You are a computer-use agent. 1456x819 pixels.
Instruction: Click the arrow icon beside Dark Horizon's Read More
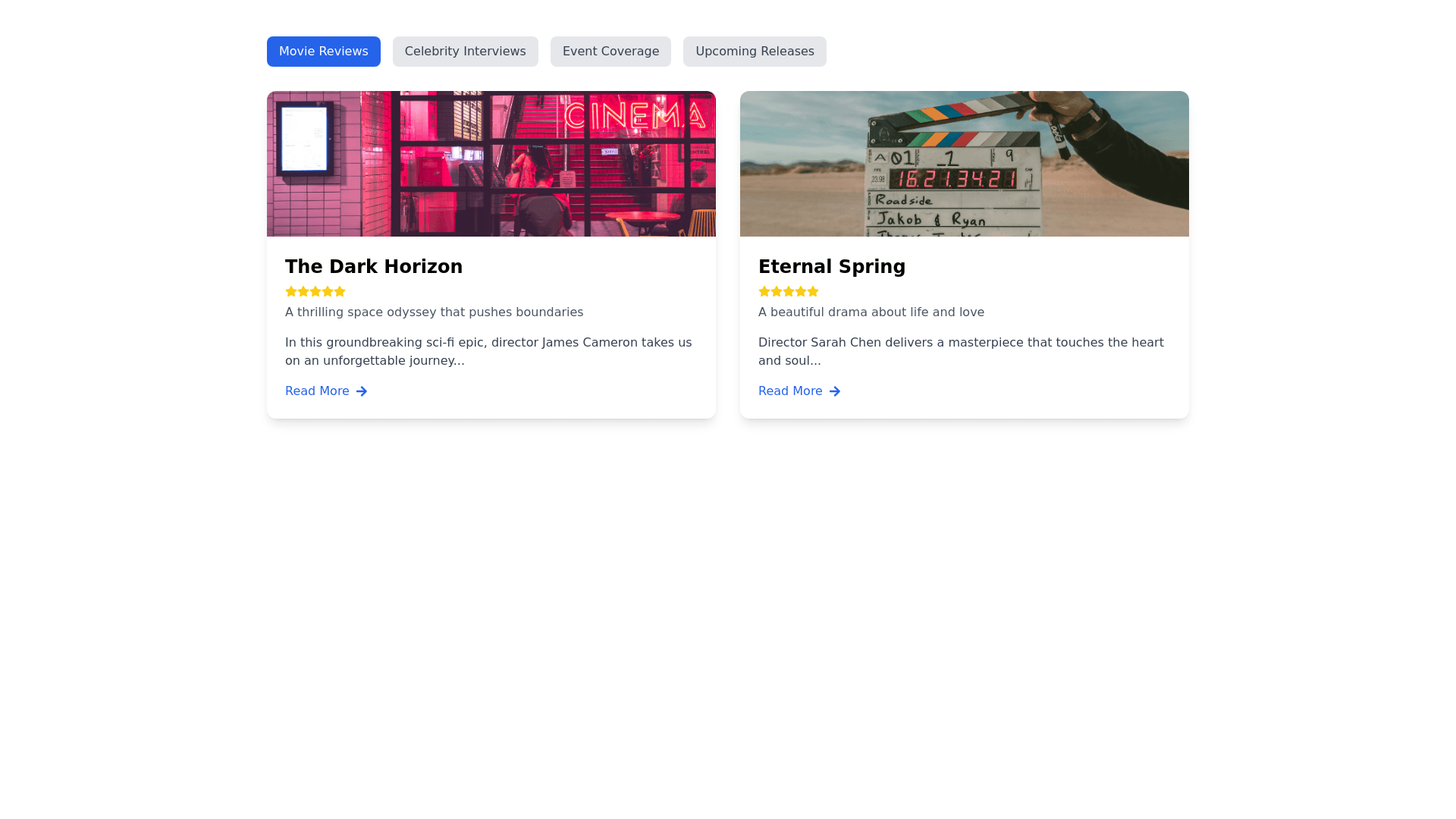click(x=362, y=391)
